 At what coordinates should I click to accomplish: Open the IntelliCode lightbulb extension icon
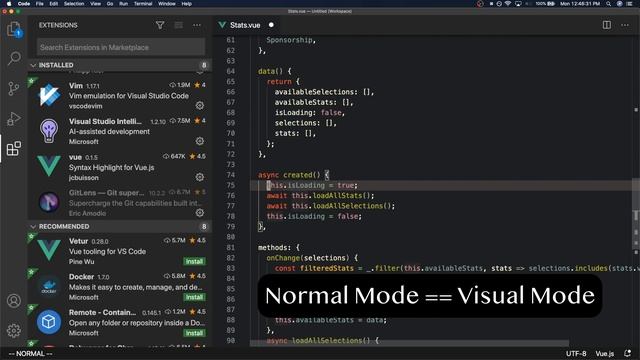[49, 131]
